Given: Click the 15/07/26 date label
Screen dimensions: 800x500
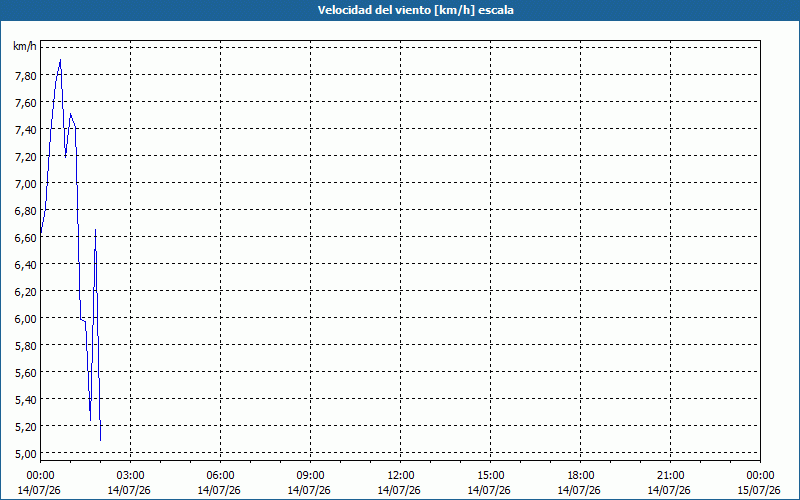Looking at the screenshot, I should tap(759, 490).
